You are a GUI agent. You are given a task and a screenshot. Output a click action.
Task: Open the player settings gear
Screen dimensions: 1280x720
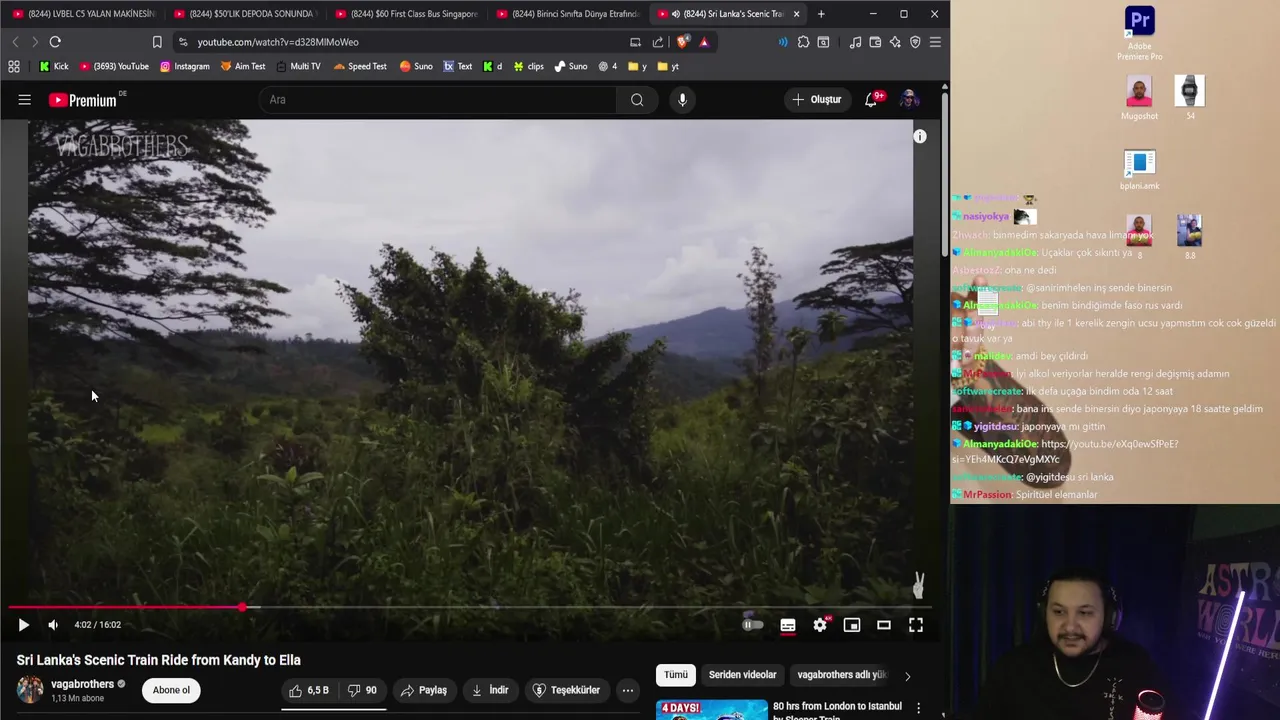pos(820,625)
